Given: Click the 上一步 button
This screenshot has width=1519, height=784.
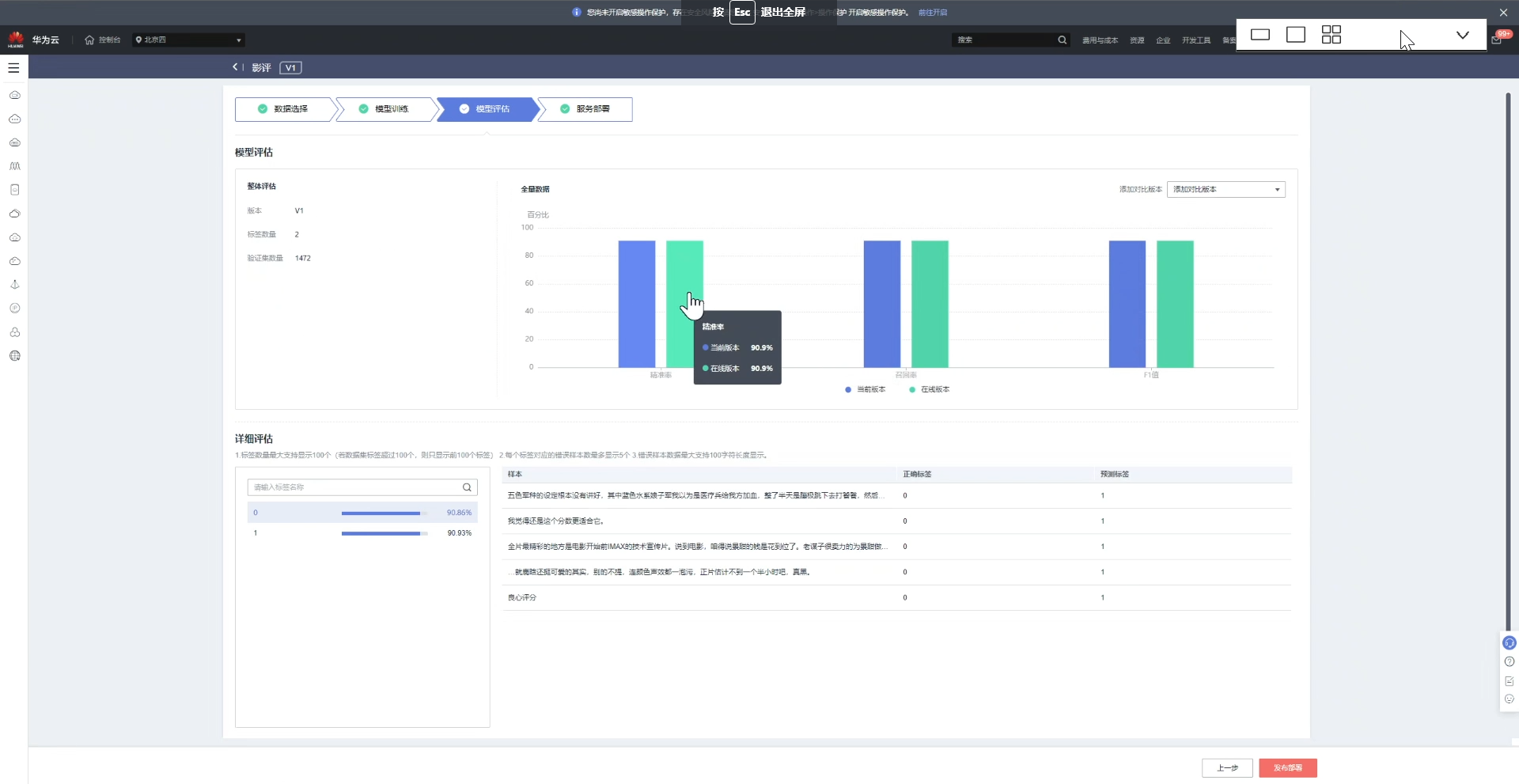Looking at the screenshot, I should tap(1227, 768).
